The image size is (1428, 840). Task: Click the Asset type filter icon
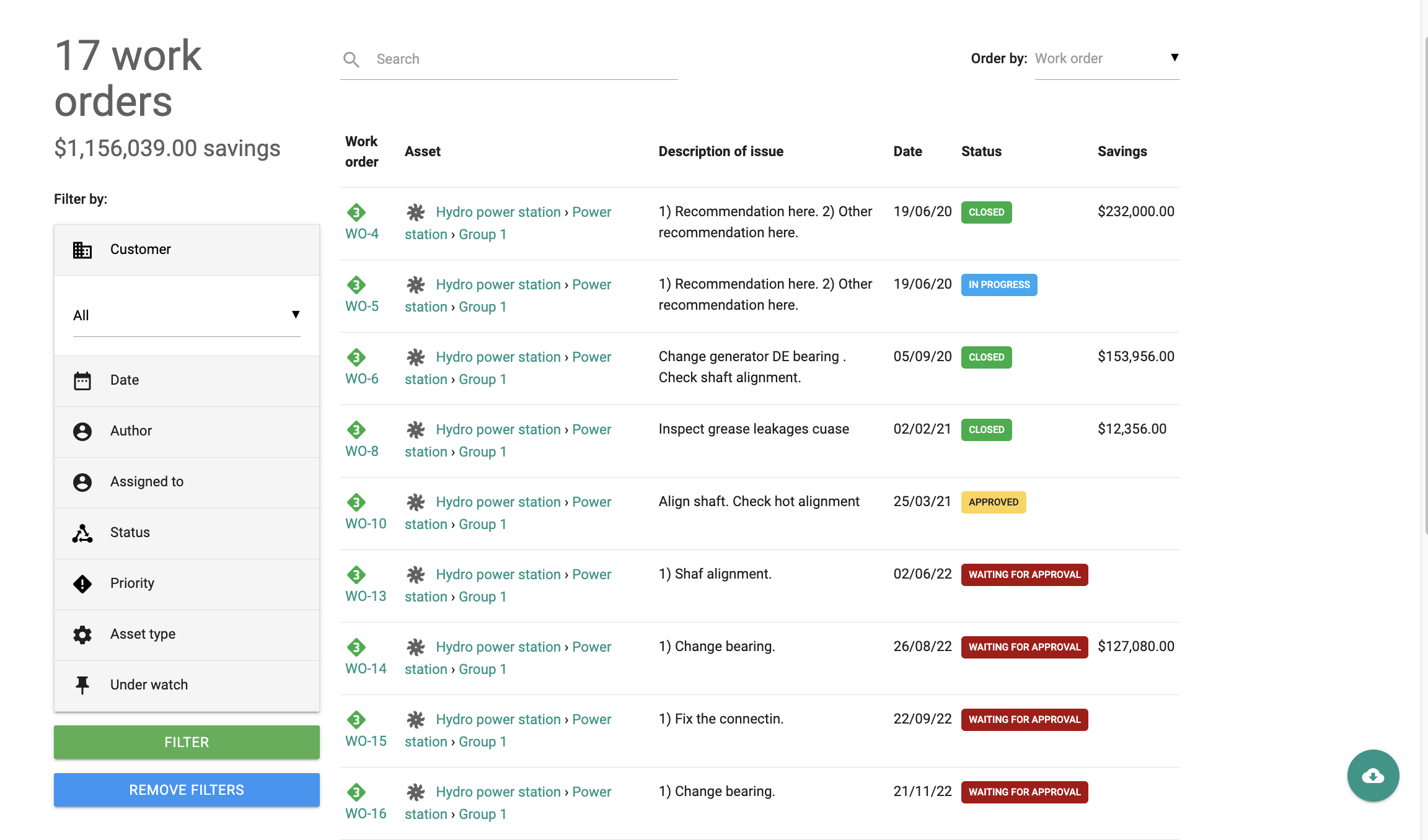82,634
